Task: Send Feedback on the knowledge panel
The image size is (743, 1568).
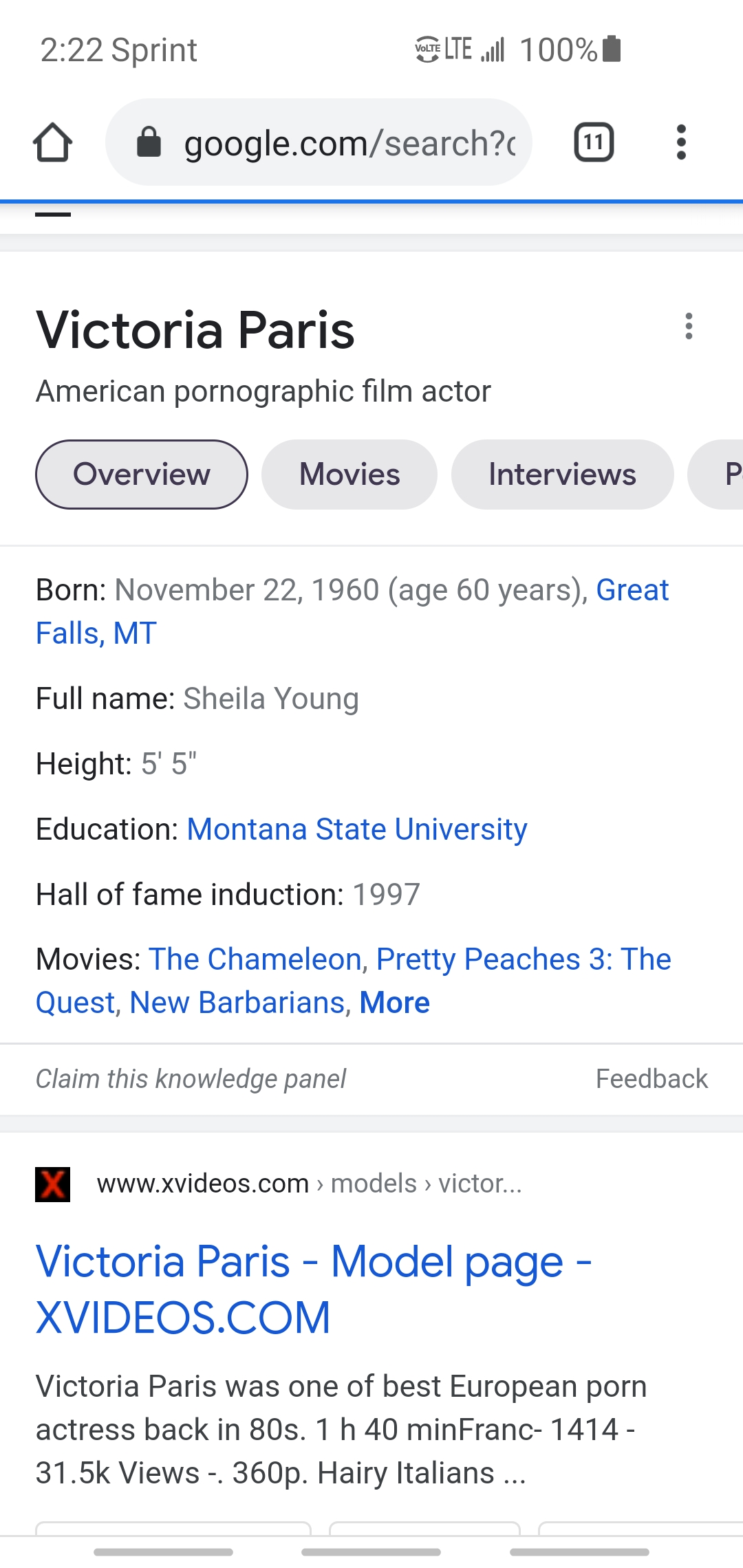Action: coord(652,1079)
